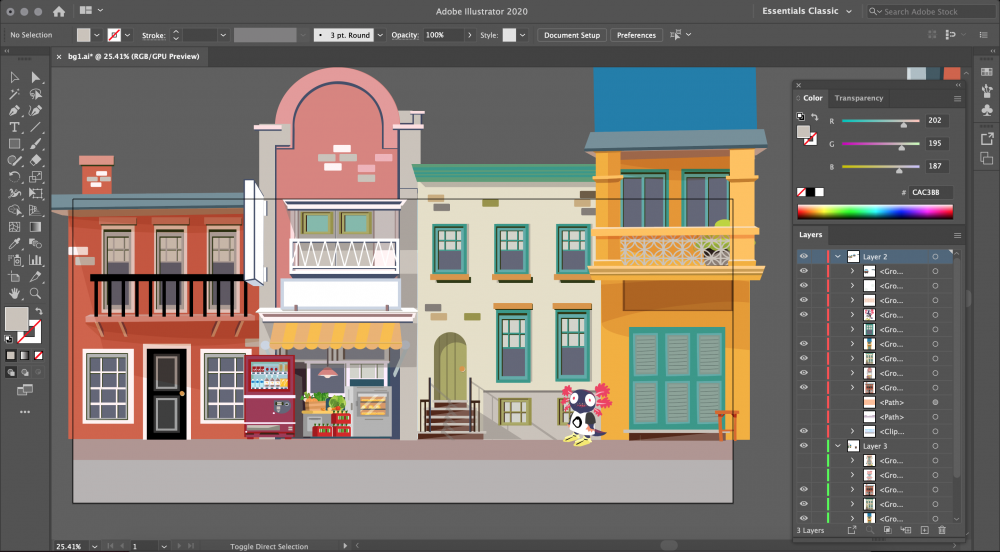Open the Symbols panel club icon
1000x552 pixels.
point(987,110)
